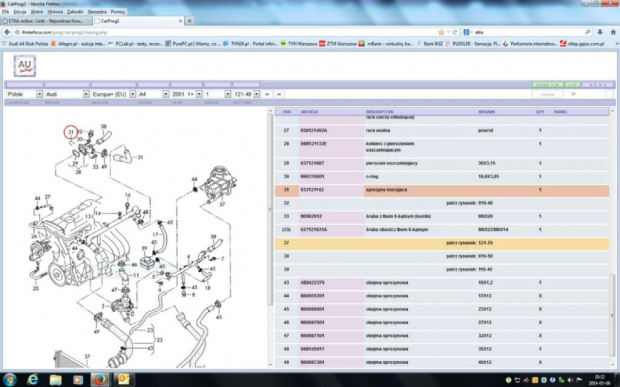Viewport: 620px width, 387px height.
Task: Click the bookmark star in address bar
Action: [x=441, y=32]
